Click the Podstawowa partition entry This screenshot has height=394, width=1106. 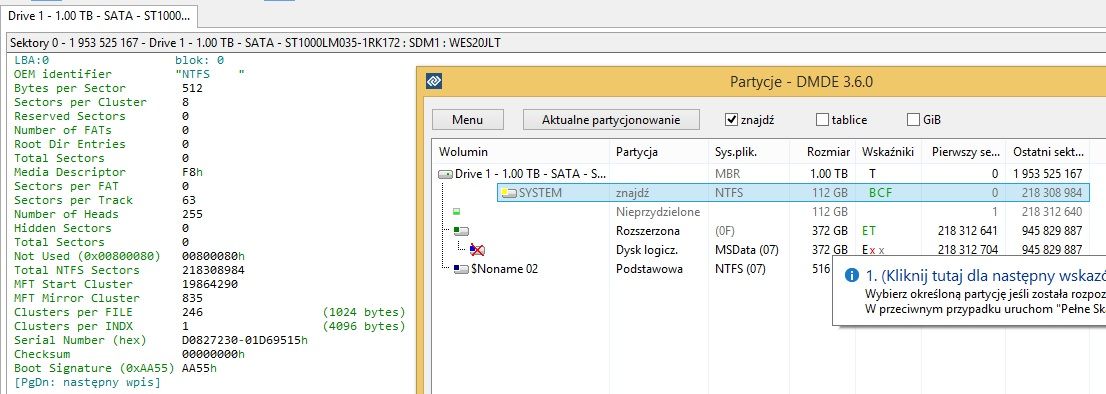649,269
